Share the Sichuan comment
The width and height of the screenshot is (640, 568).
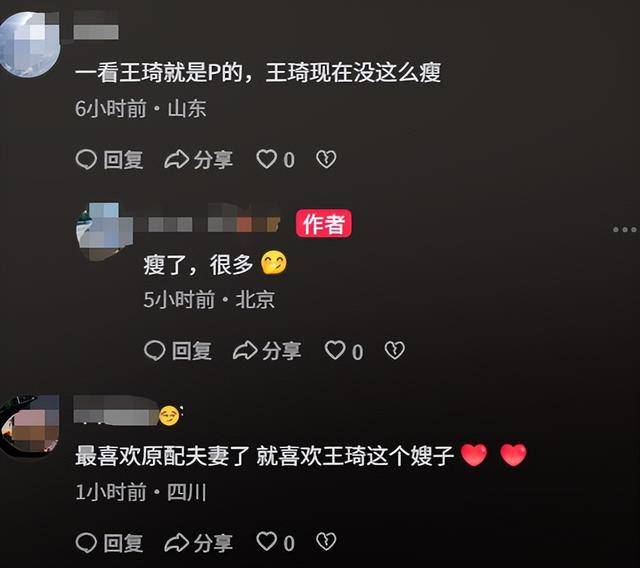(176, 543)
